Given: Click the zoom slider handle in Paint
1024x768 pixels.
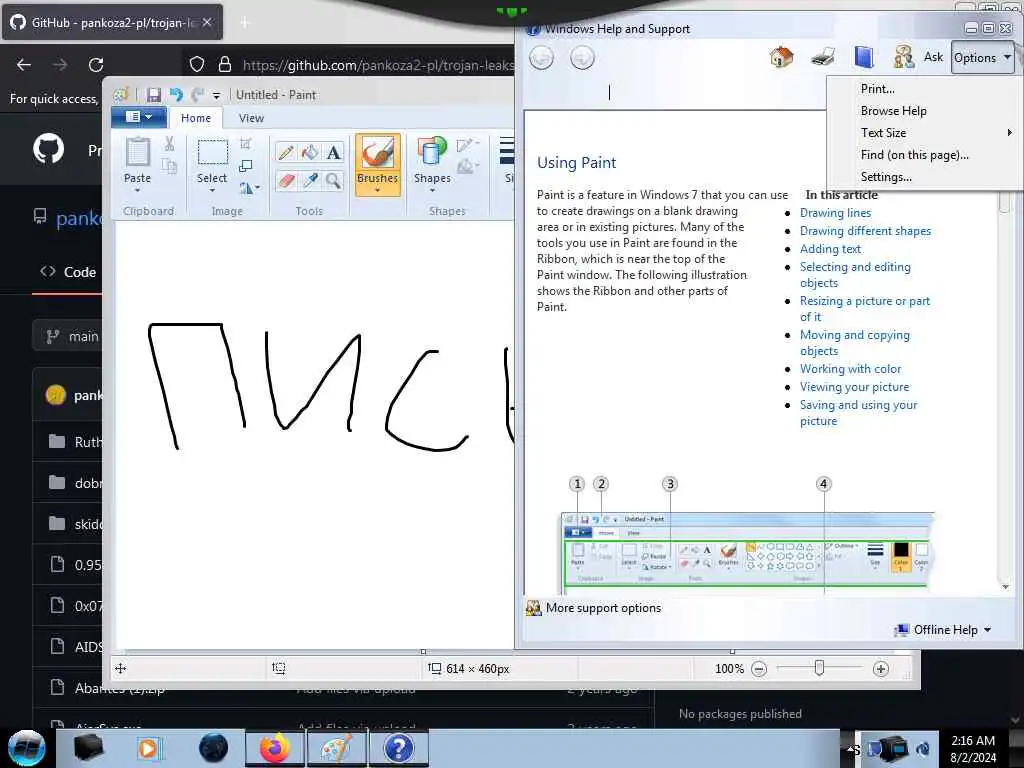Looking at the screenshot, I should (x=819, y=667).
